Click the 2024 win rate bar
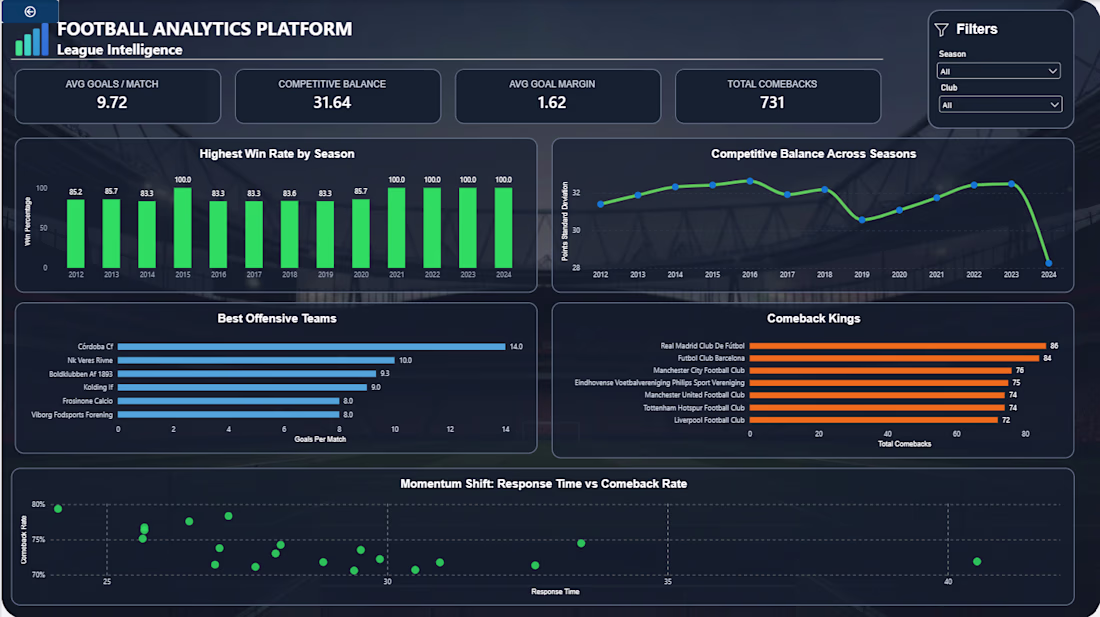The height and width of the screenshot is (617, 1100). point(503,228)
